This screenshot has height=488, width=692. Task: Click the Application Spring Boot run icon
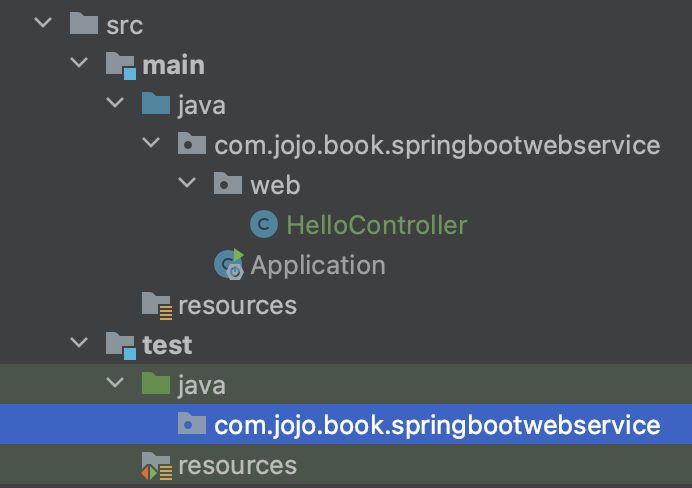[229, 264]
